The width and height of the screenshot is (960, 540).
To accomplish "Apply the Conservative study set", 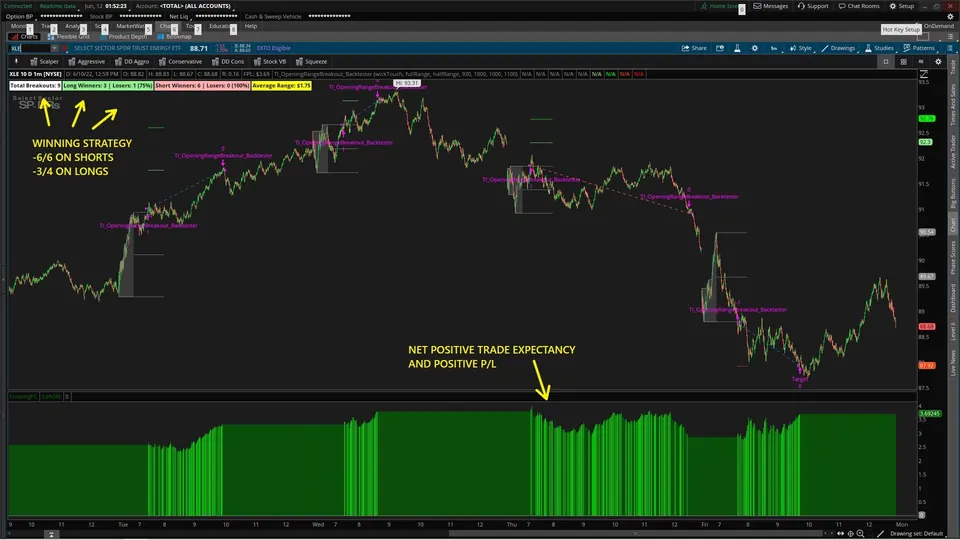I will coord(180,61).
